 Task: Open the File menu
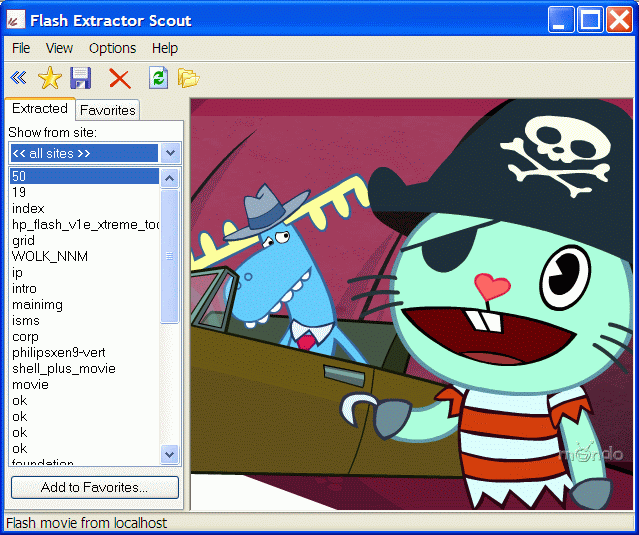click(21, 48)
